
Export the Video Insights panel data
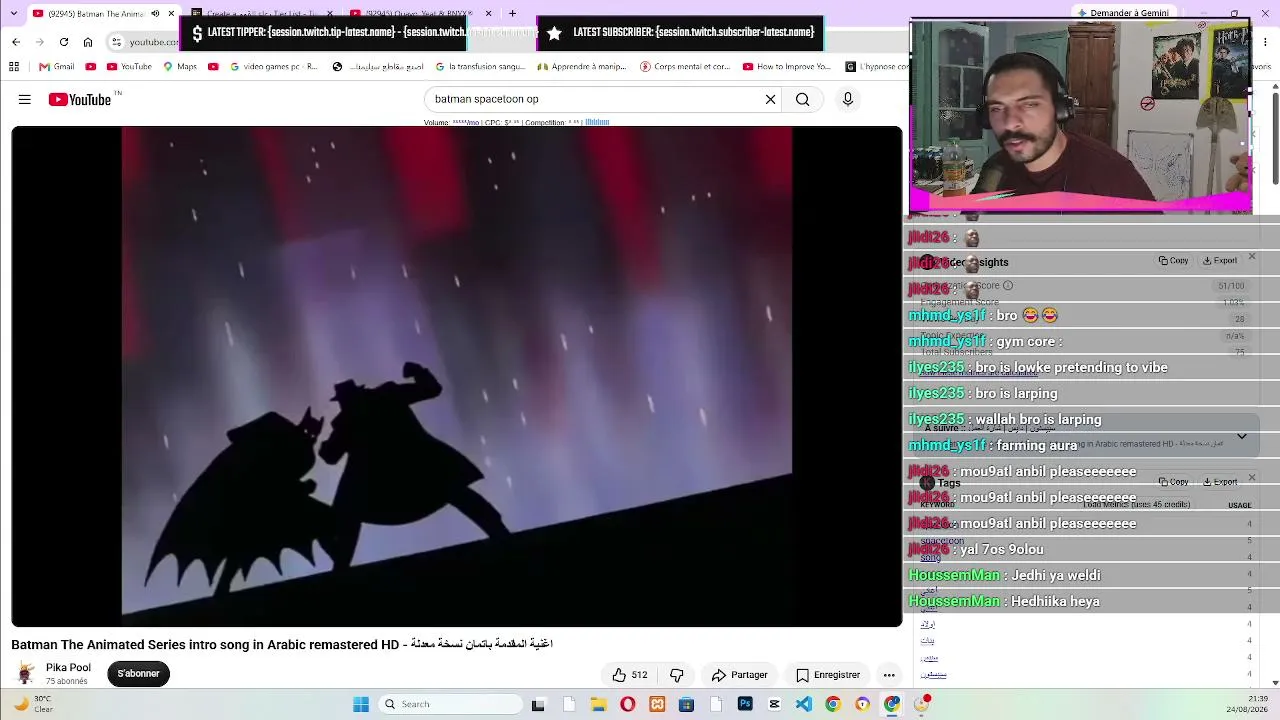[1220, 260]
